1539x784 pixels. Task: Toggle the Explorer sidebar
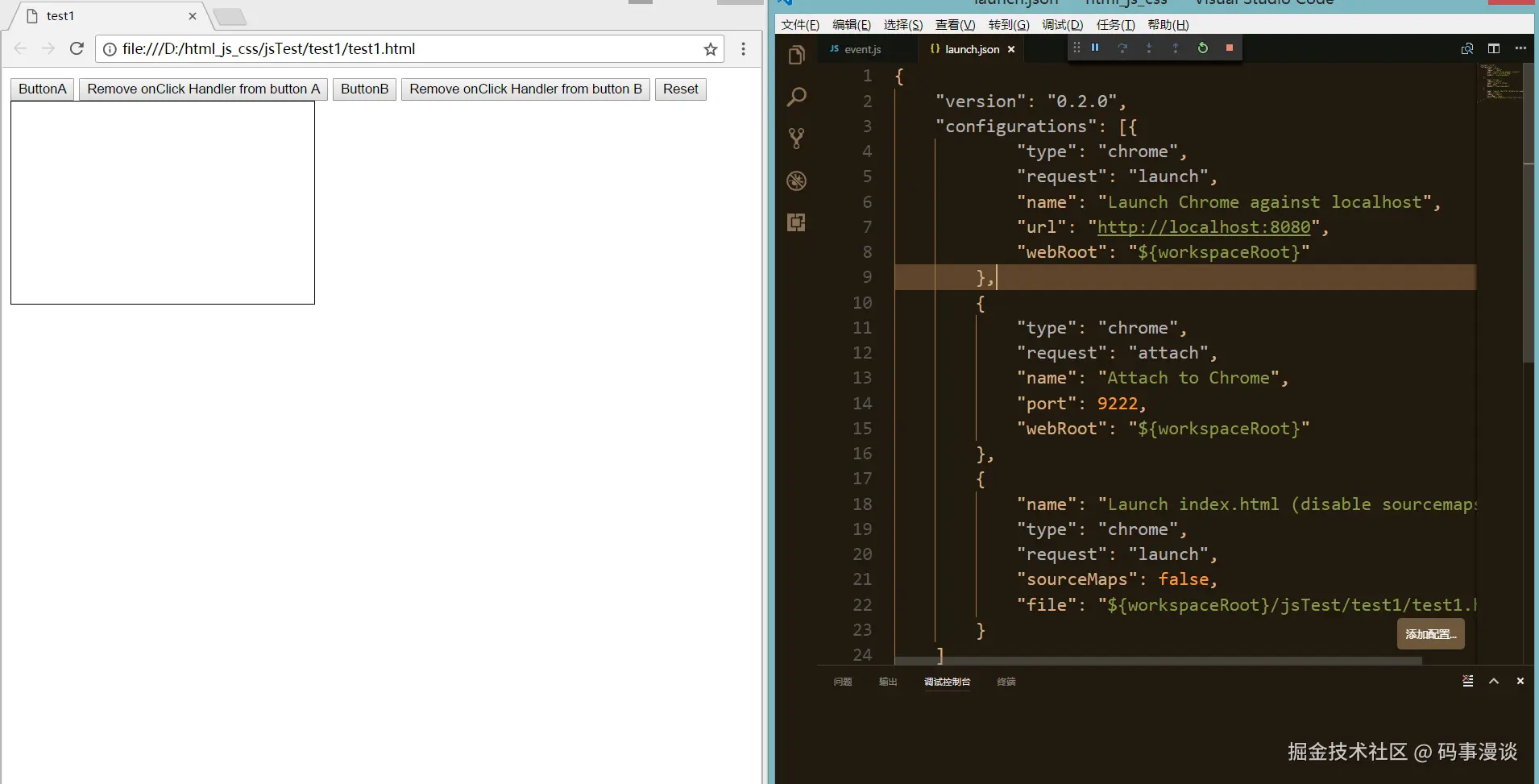(x=797, y=55)
